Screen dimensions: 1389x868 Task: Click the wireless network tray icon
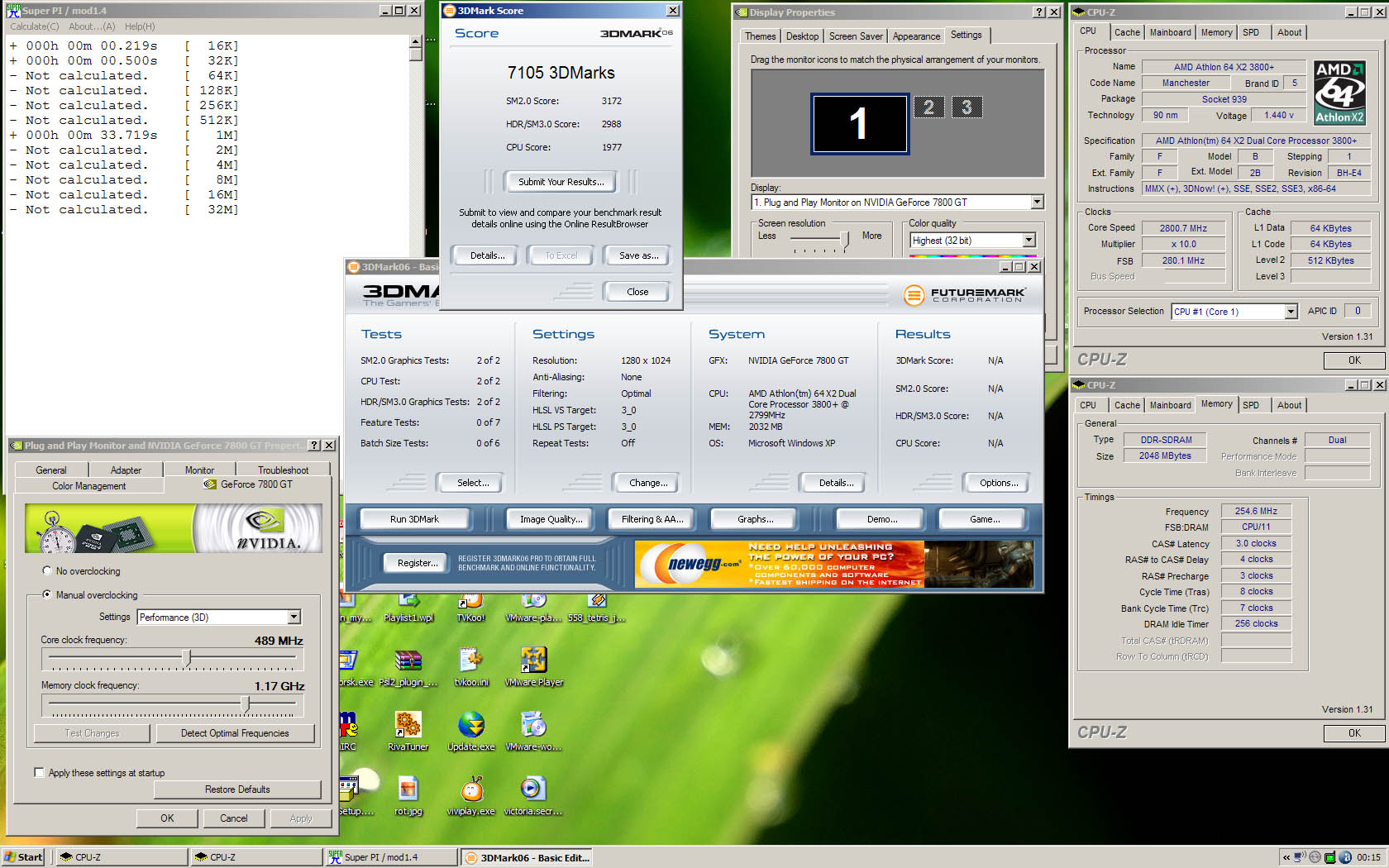pyautogui.click(x=1299, y=857)
